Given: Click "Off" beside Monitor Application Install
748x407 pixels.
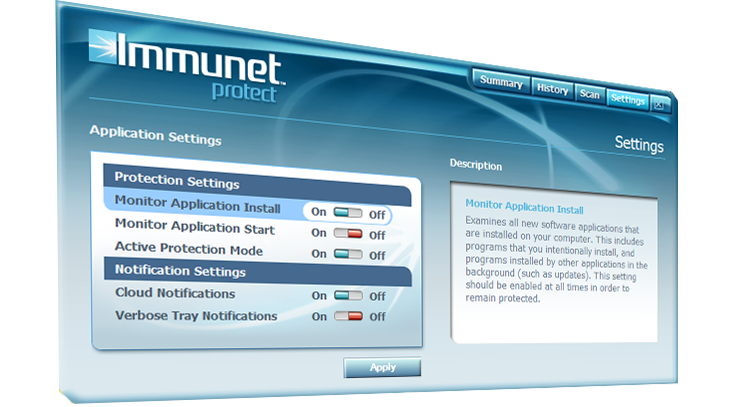Looking at the screenshot, I should pyautogui.click(x=377, y=215).
